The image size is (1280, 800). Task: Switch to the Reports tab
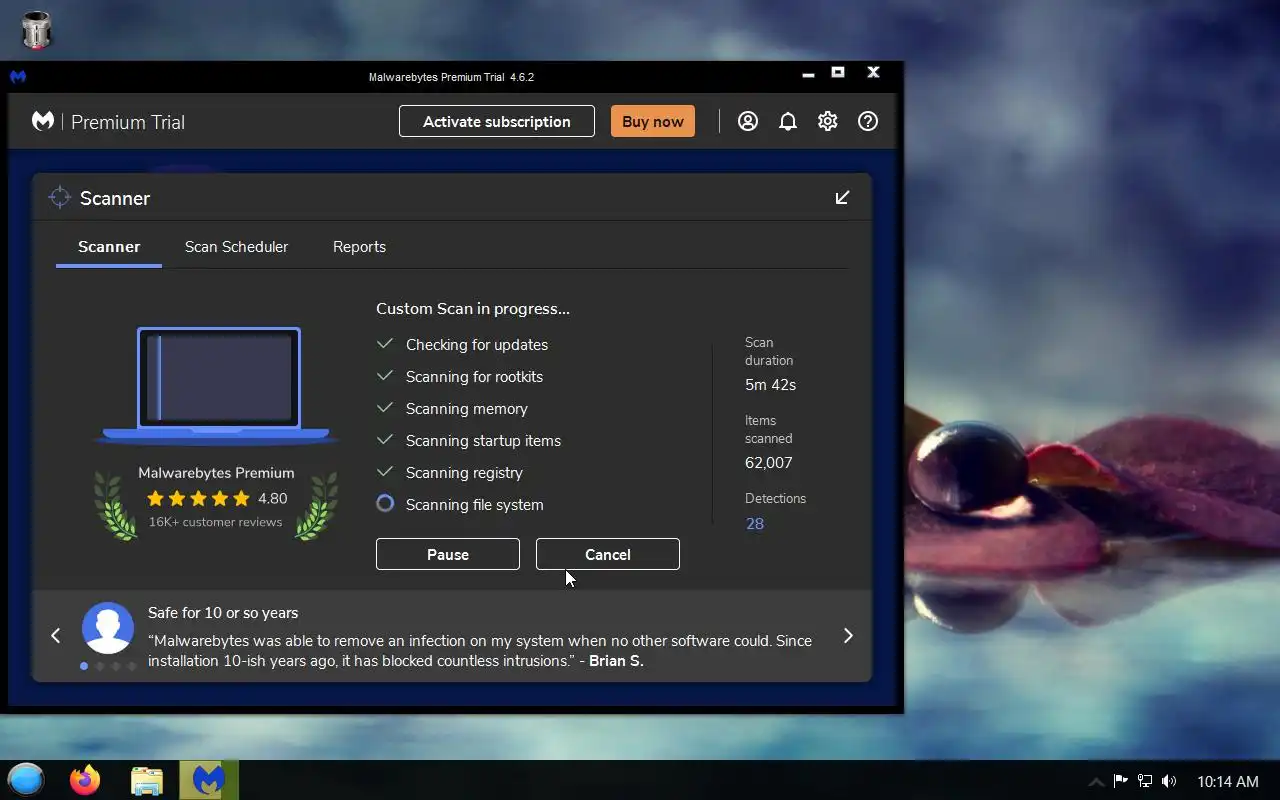tap(359, 247)
